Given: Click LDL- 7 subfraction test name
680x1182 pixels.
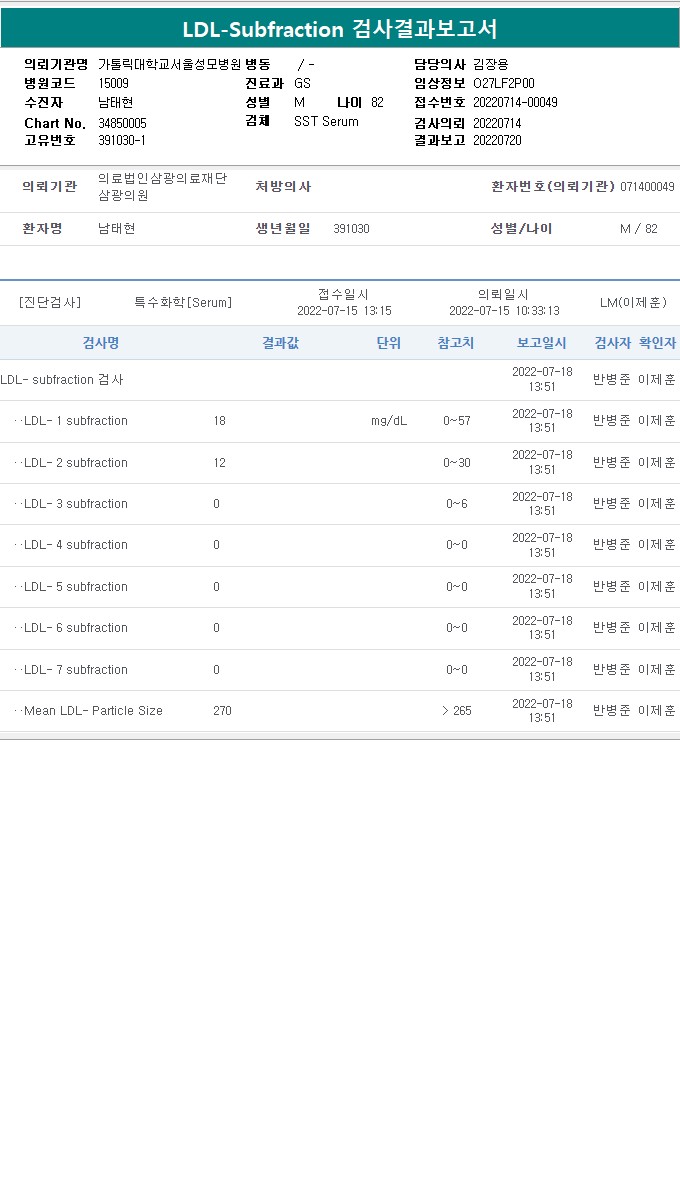Looking at the screenshot, I should (x=76, y=669).
